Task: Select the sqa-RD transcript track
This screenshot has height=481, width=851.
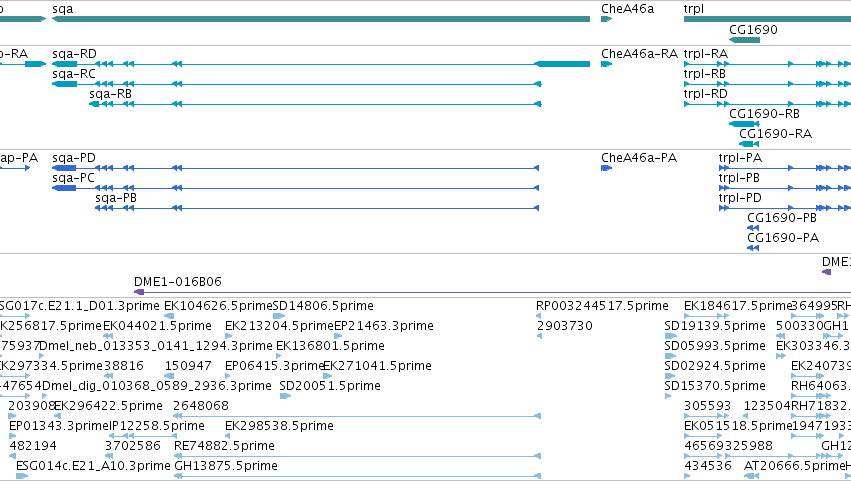Action: (321, 64)
